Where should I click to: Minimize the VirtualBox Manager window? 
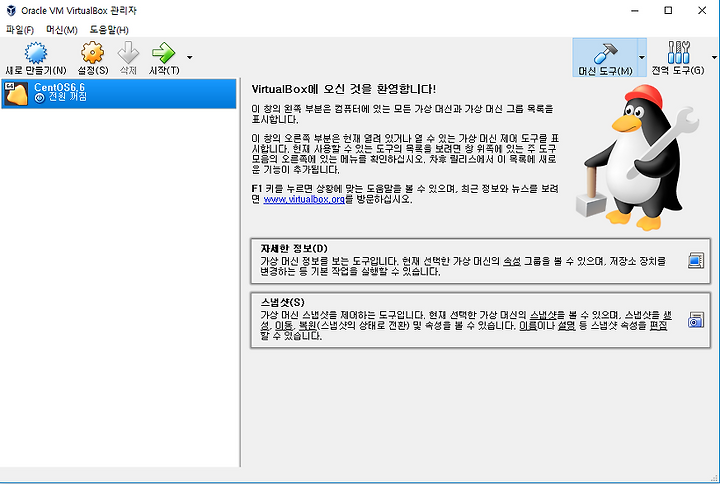(635, 11)
